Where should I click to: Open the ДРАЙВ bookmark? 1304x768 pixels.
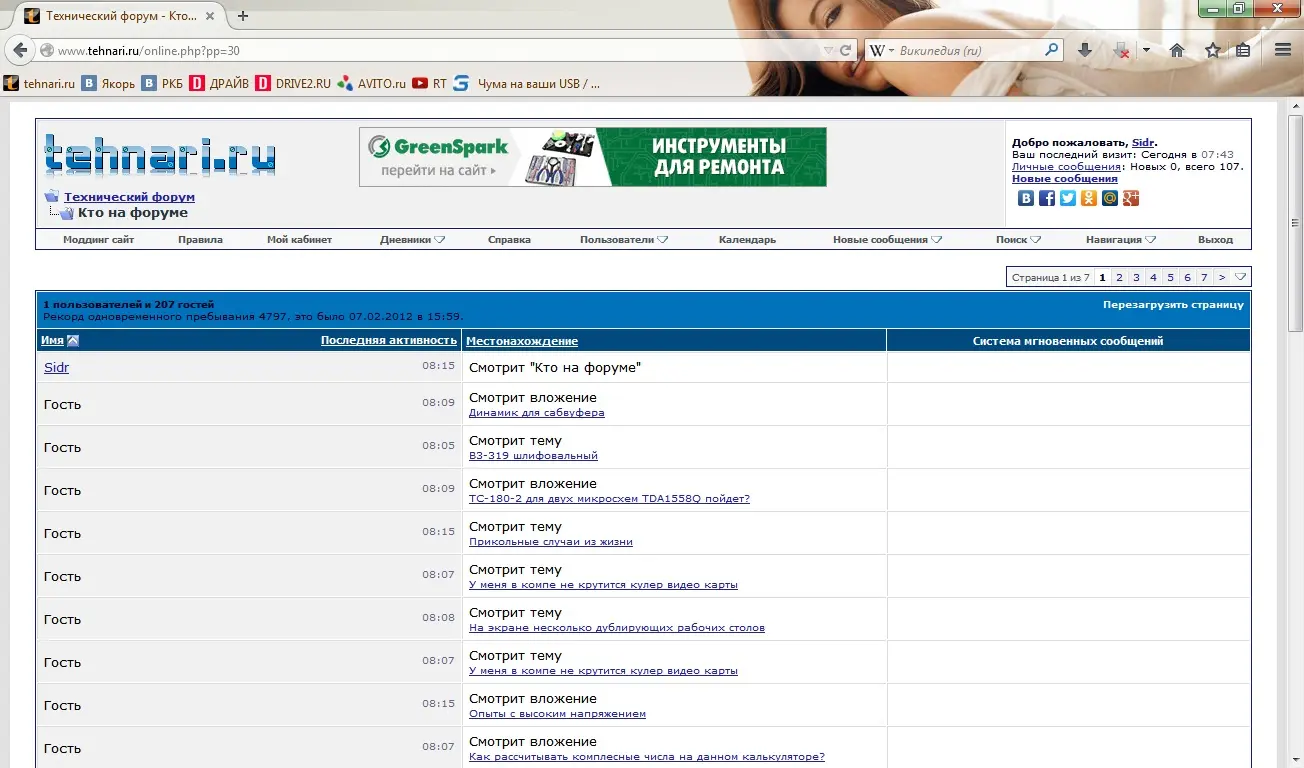click(220, 84)
